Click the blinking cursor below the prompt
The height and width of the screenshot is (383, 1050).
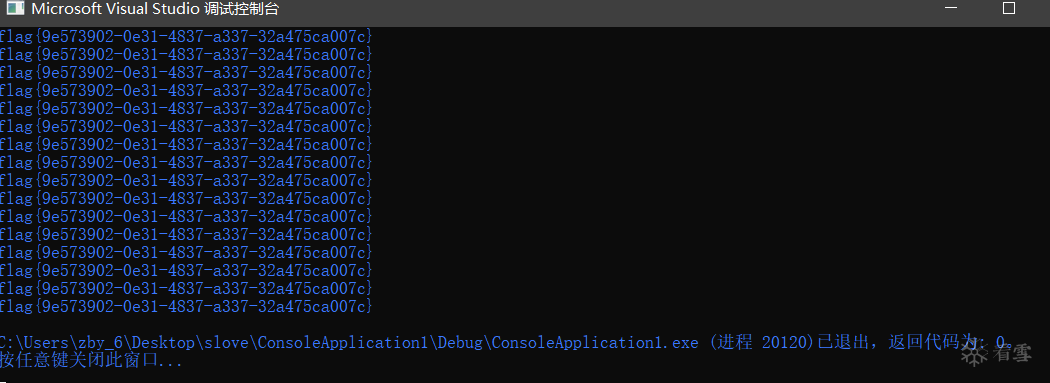4,381
